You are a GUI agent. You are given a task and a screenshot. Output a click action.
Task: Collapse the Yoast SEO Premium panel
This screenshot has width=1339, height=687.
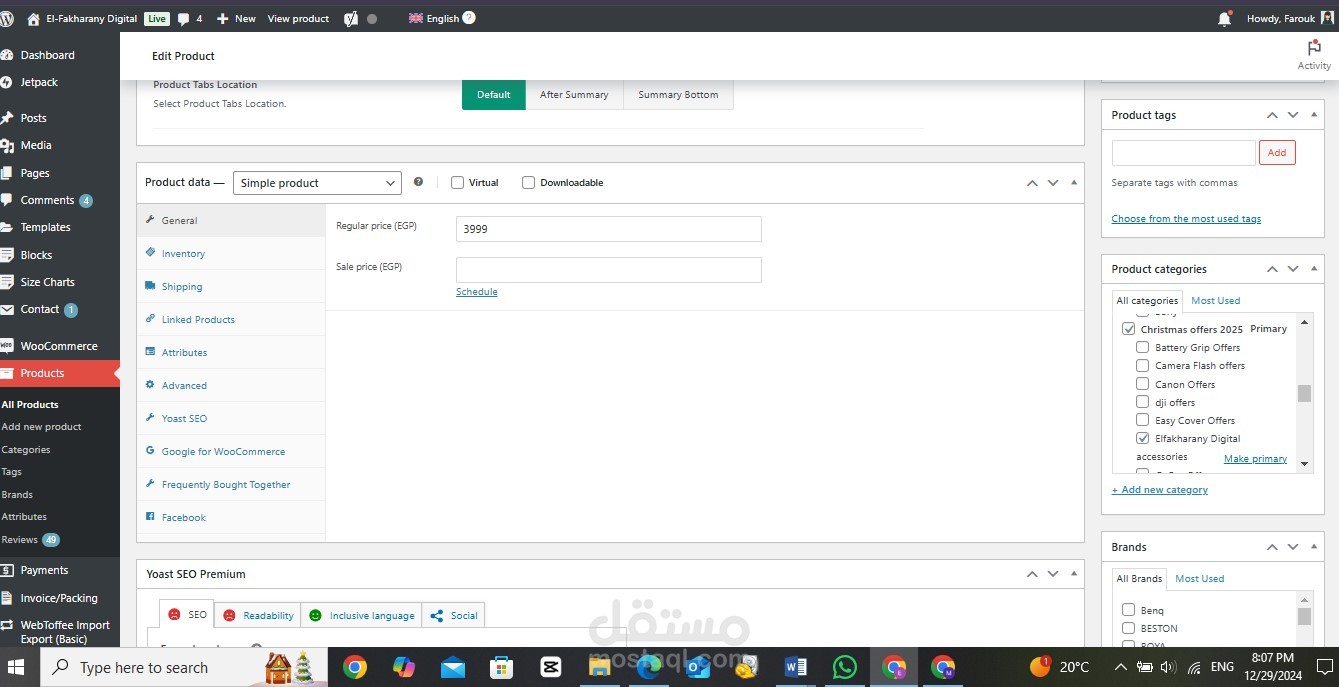[x=1074, y=574]
